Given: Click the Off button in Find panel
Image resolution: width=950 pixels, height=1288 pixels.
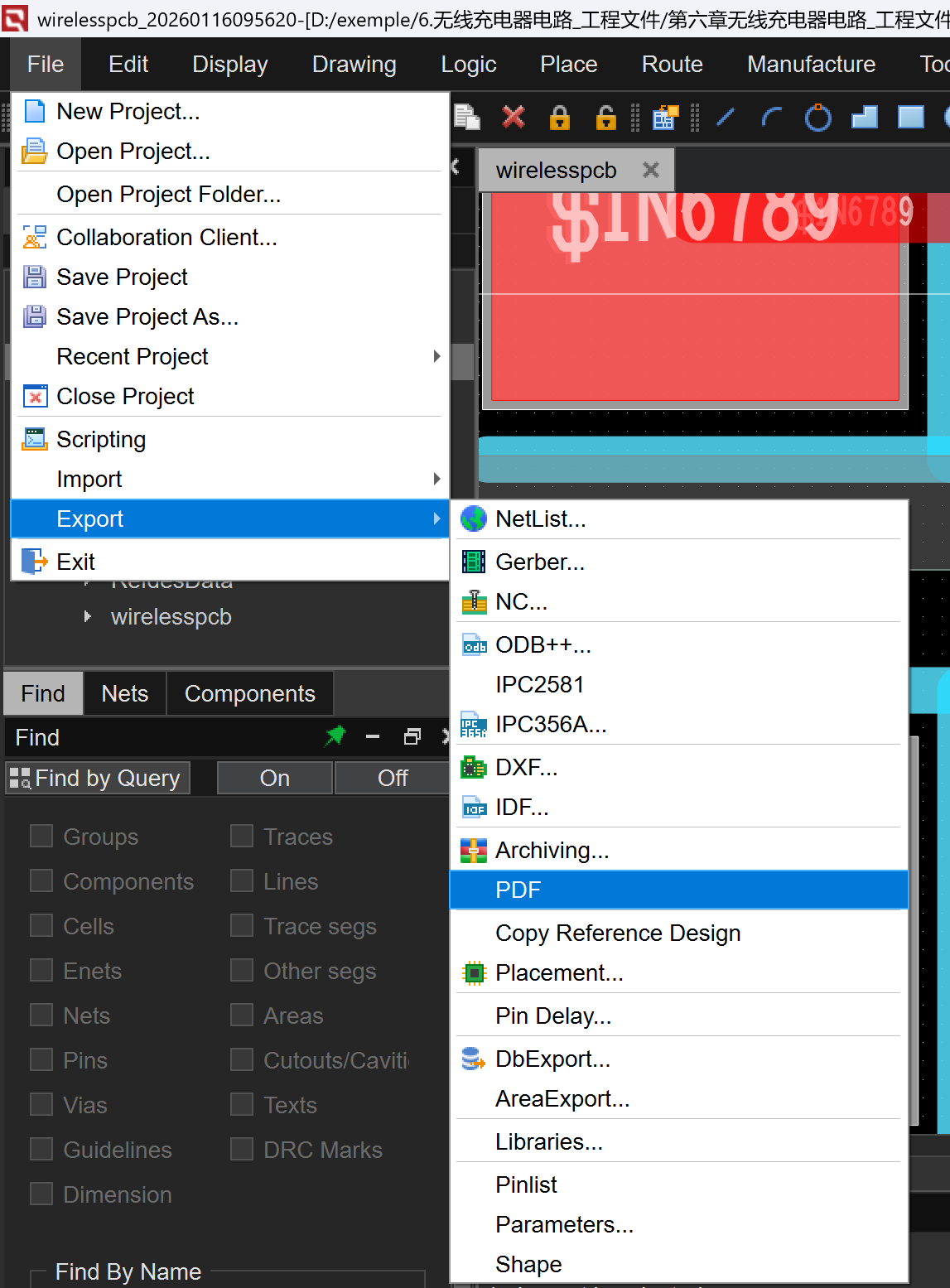Looking at the screenshot, I should tap(392, 778).
